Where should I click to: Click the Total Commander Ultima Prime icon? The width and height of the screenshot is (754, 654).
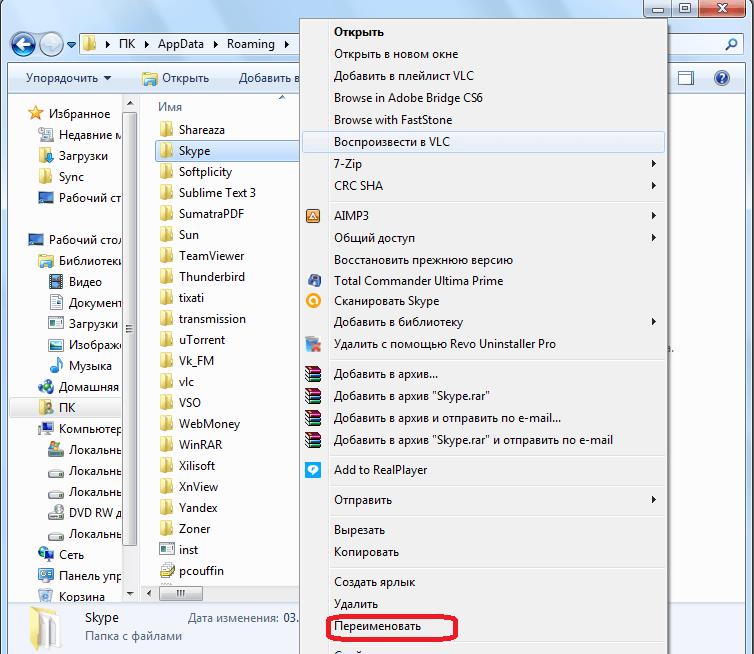(x=314, y=281)
